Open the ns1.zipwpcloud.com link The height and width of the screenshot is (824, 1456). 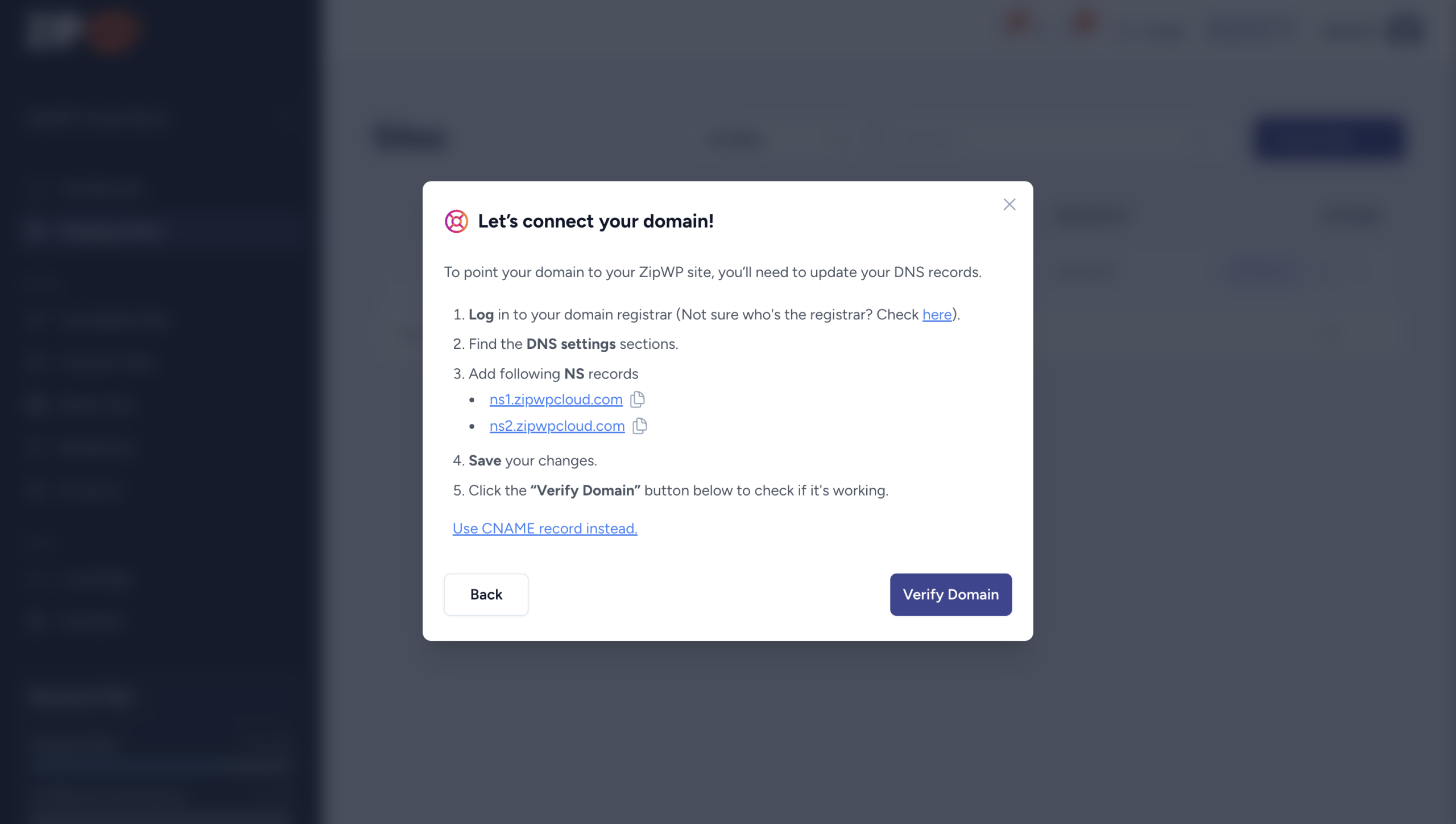556,399
